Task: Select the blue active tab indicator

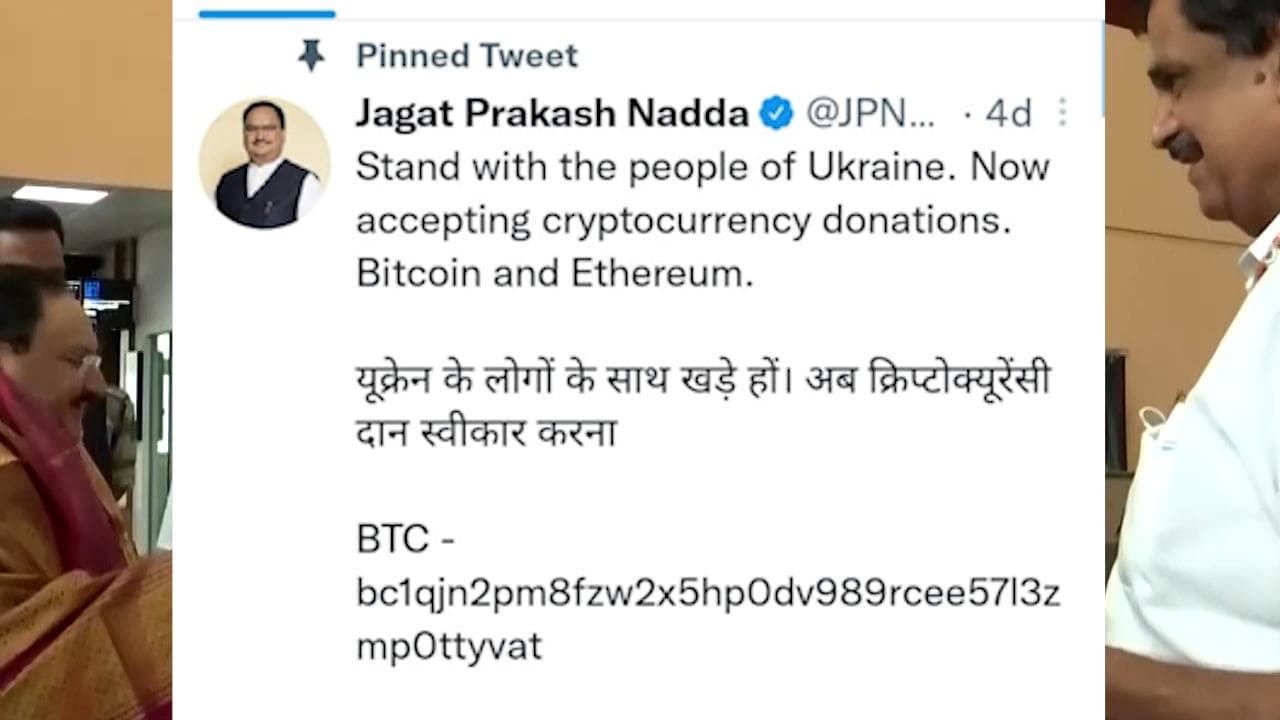Action: coord(266,13)
